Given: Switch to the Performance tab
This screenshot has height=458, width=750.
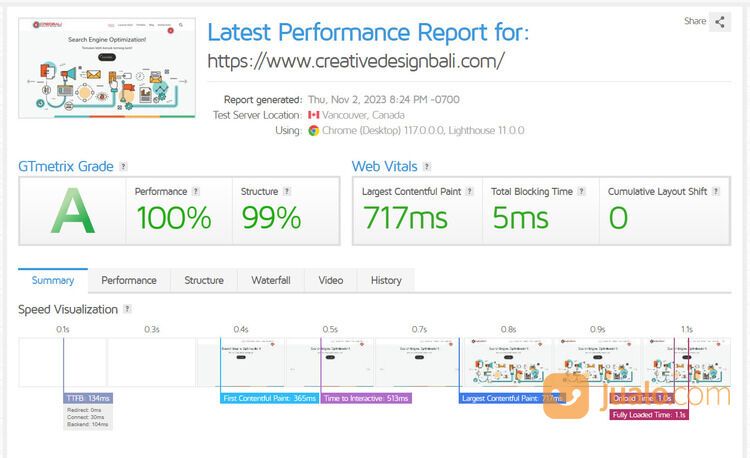Looking at the screenshot, I should pos(129,280).
